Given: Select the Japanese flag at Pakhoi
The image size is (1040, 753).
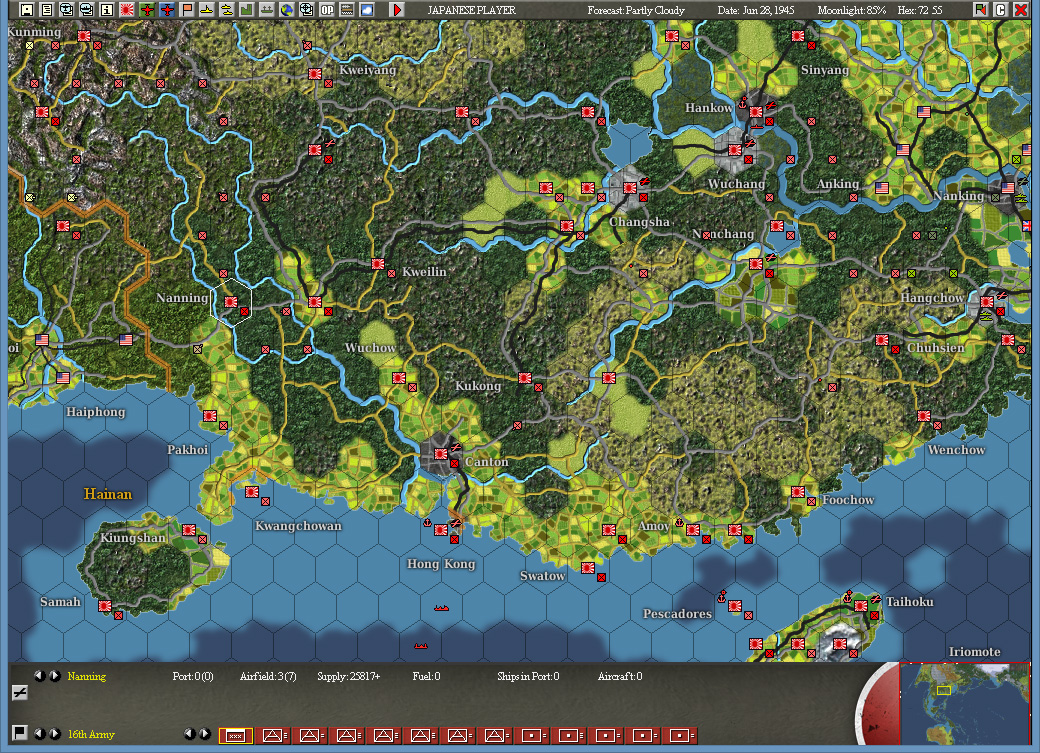Looking at the screenshot, I should (210, 416).
